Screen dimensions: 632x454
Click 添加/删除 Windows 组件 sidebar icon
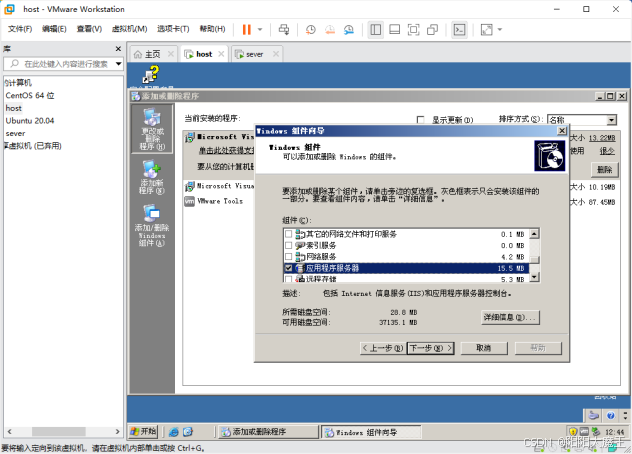152,225
